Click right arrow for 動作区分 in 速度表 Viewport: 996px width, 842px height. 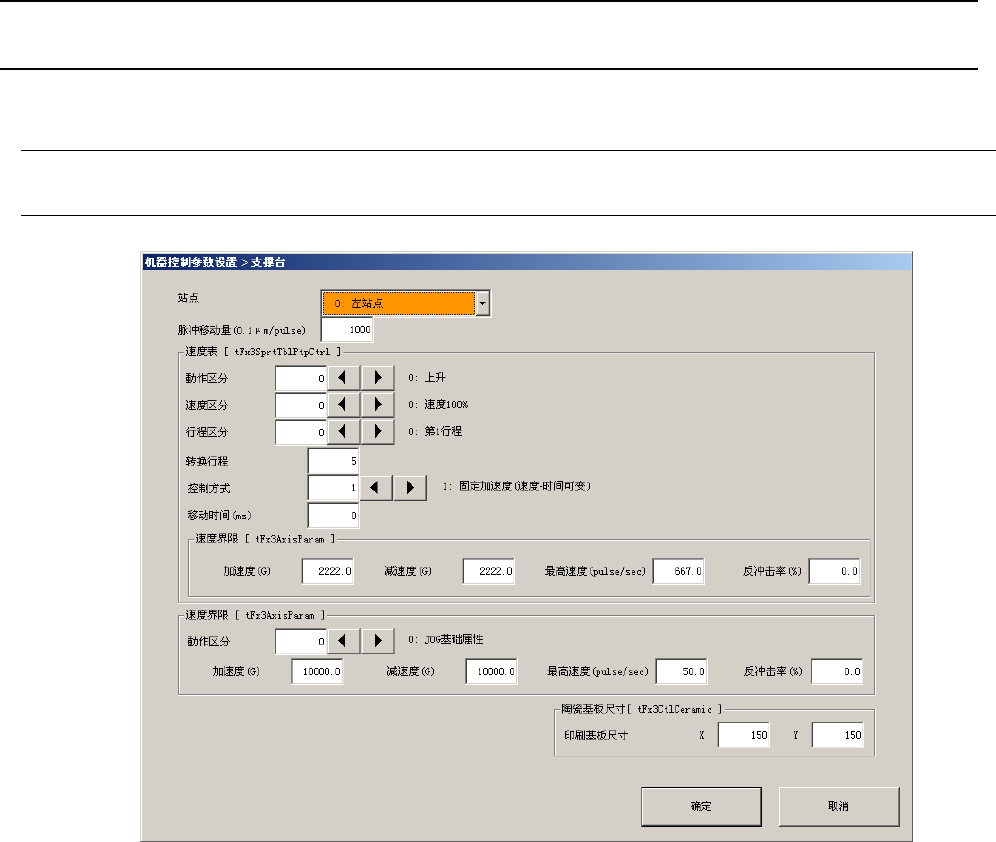pos(377,379)
